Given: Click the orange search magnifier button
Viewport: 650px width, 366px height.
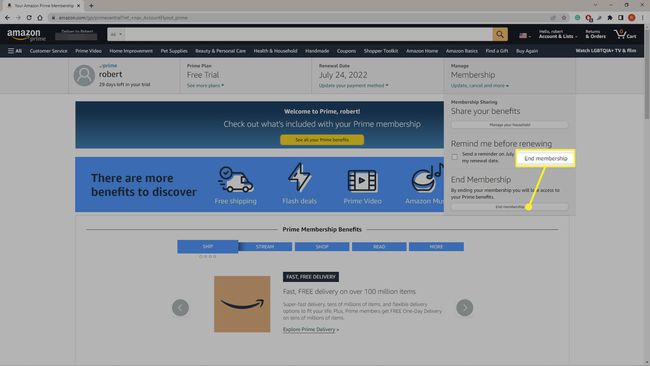Looking at the screenshot, I should pos(500,34).
